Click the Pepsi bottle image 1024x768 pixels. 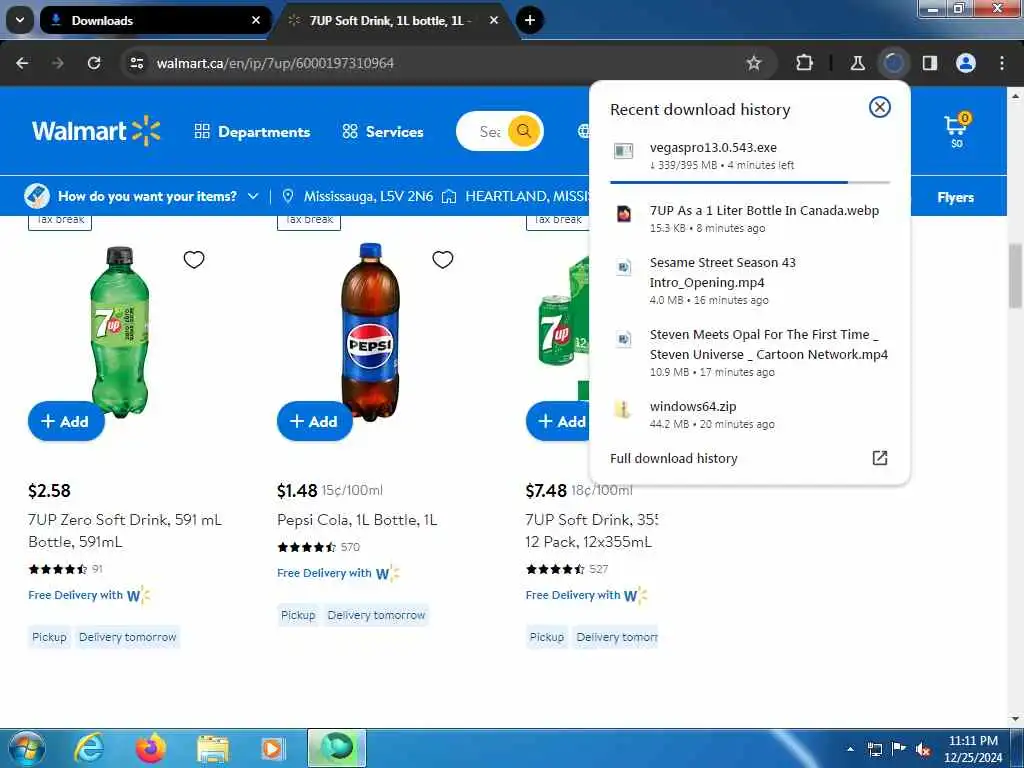click(x=370, y=332)
